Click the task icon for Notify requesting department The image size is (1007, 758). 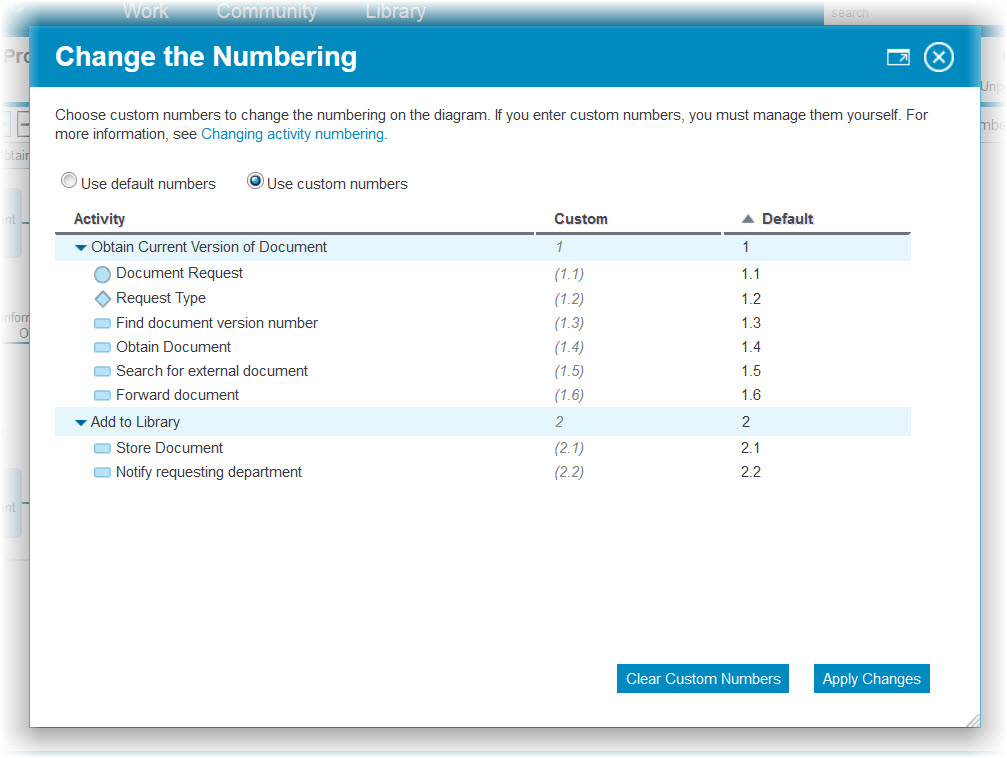102,472
